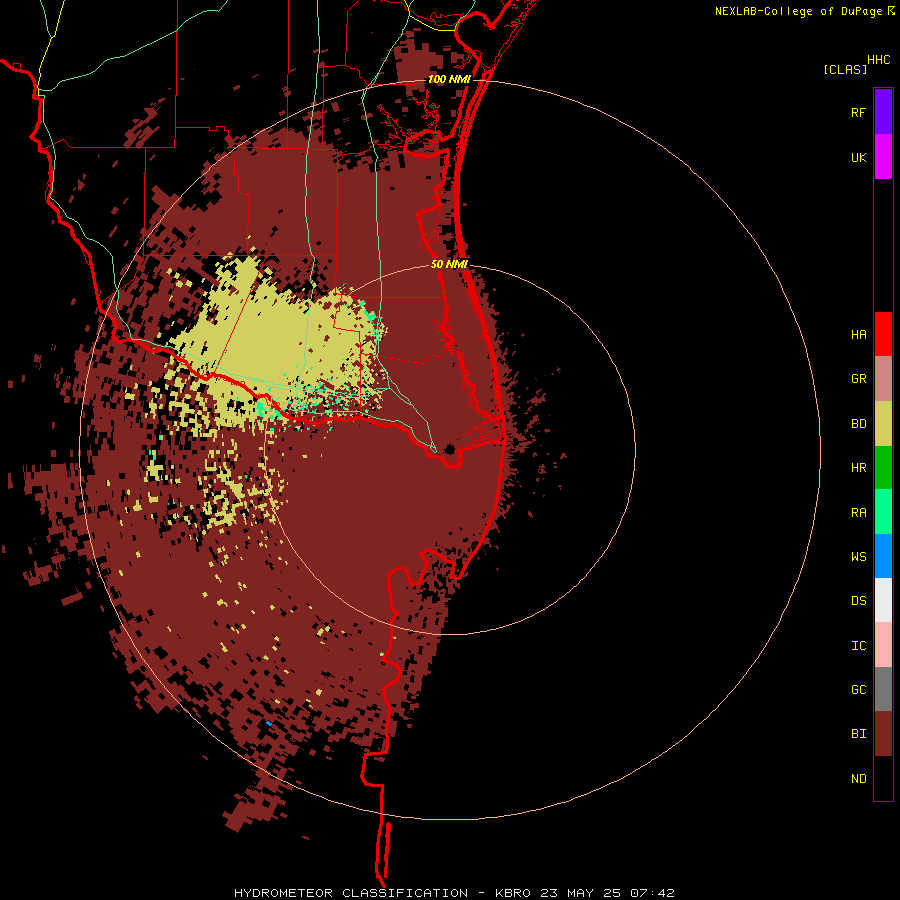Click the black radar site marker on the map
900x900 pixels.
pos(450,449)
